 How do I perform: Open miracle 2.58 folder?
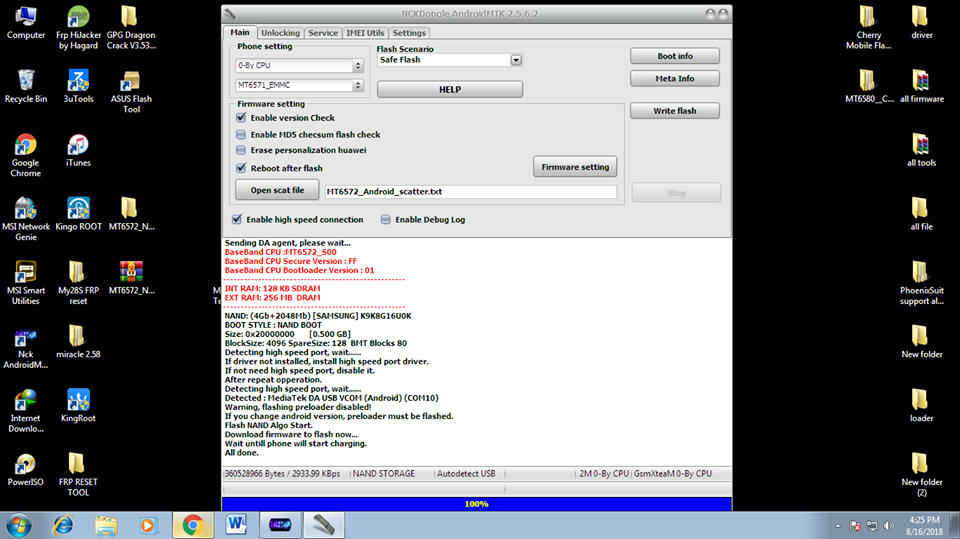78,342
